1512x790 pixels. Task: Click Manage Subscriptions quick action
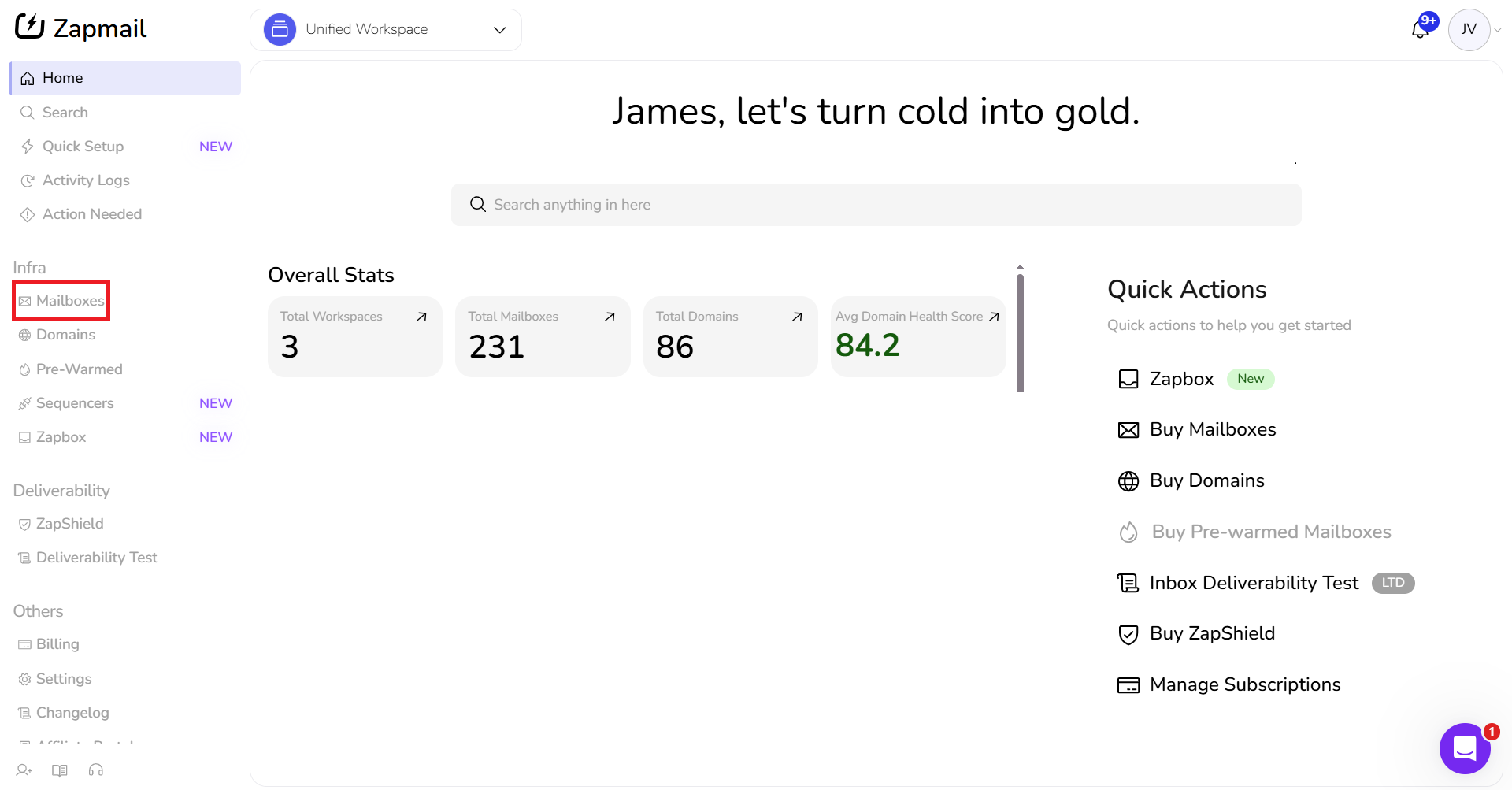click(x=1244, y=684)
